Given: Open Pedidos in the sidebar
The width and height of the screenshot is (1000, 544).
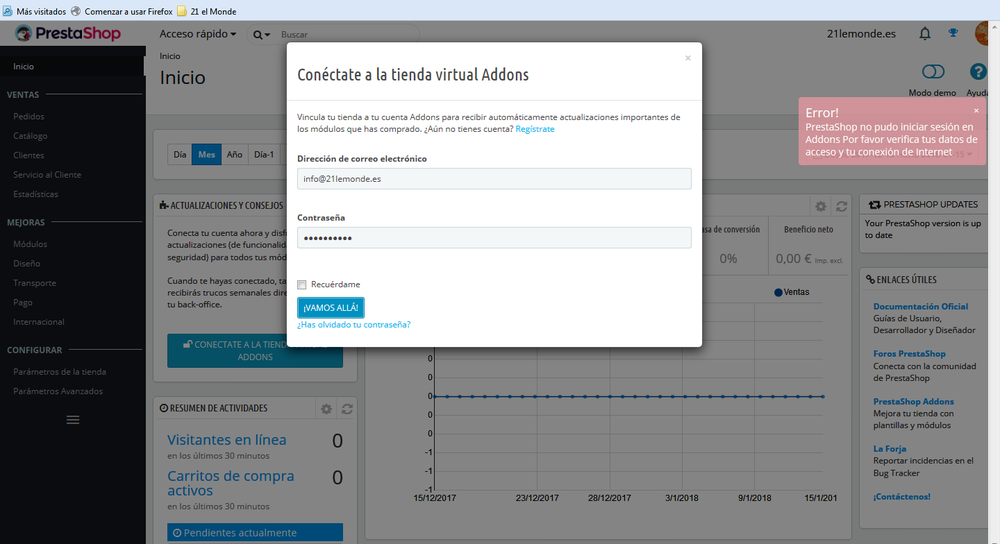Looking at the screenshot, I should pyautogui.click(x=29, y=116).
